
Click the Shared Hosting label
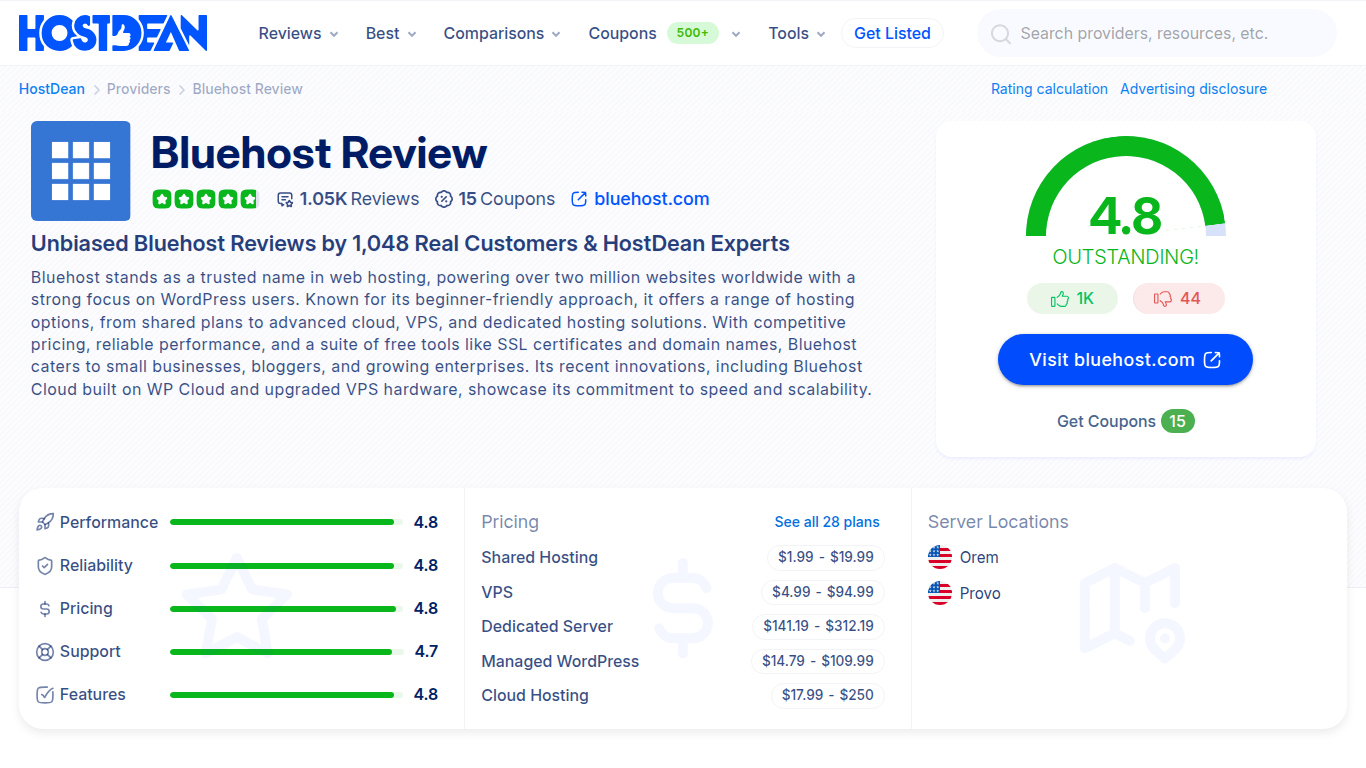coord(539,557)
